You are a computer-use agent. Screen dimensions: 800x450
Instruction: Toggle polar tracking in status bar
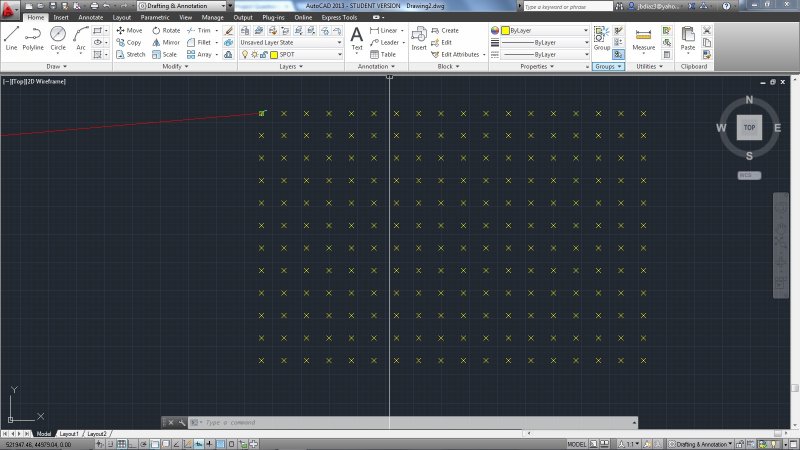tap(143, 444)
